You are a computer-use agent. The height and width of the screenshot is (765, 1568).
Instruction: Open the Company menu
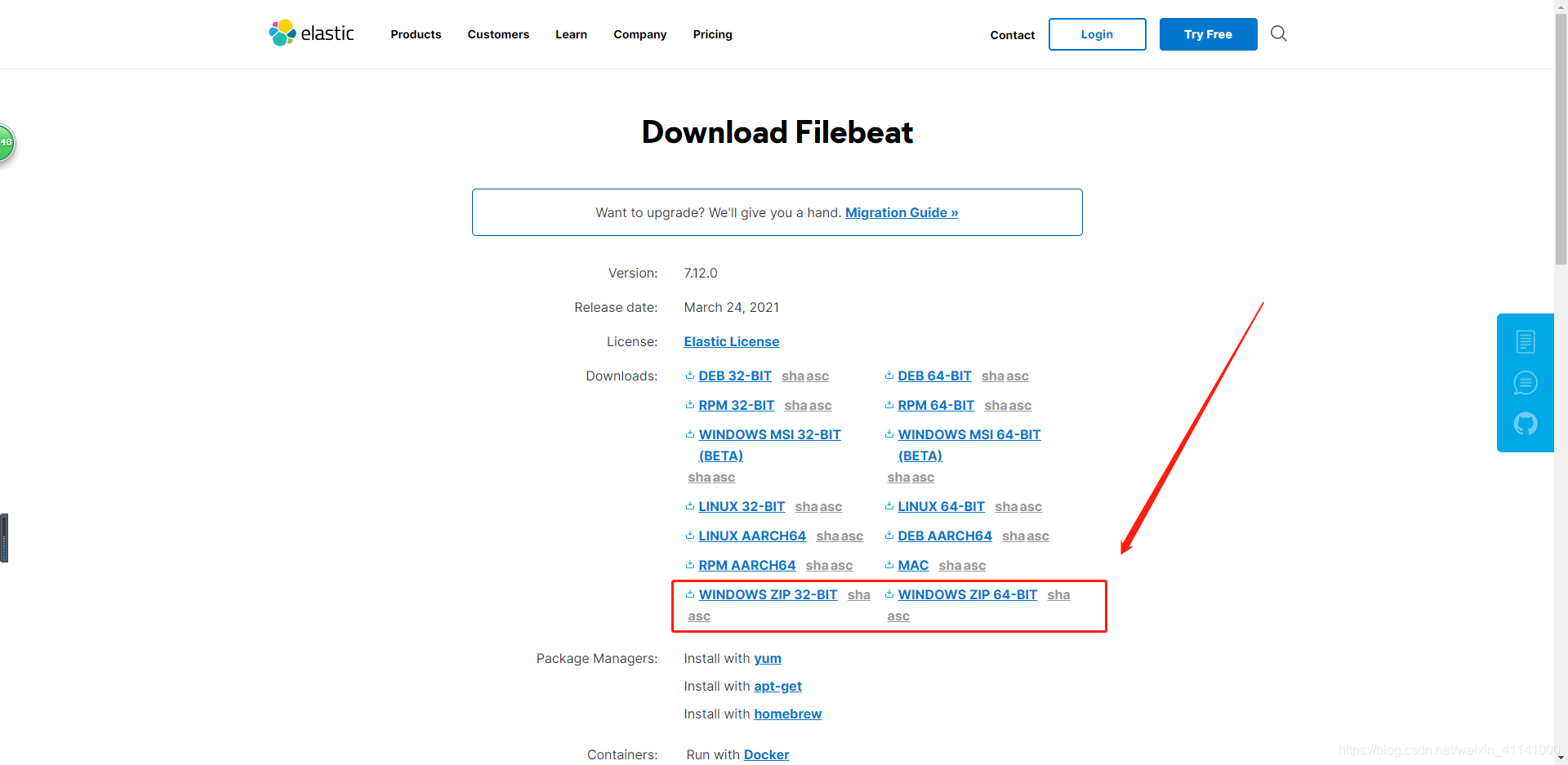(639, 34)
